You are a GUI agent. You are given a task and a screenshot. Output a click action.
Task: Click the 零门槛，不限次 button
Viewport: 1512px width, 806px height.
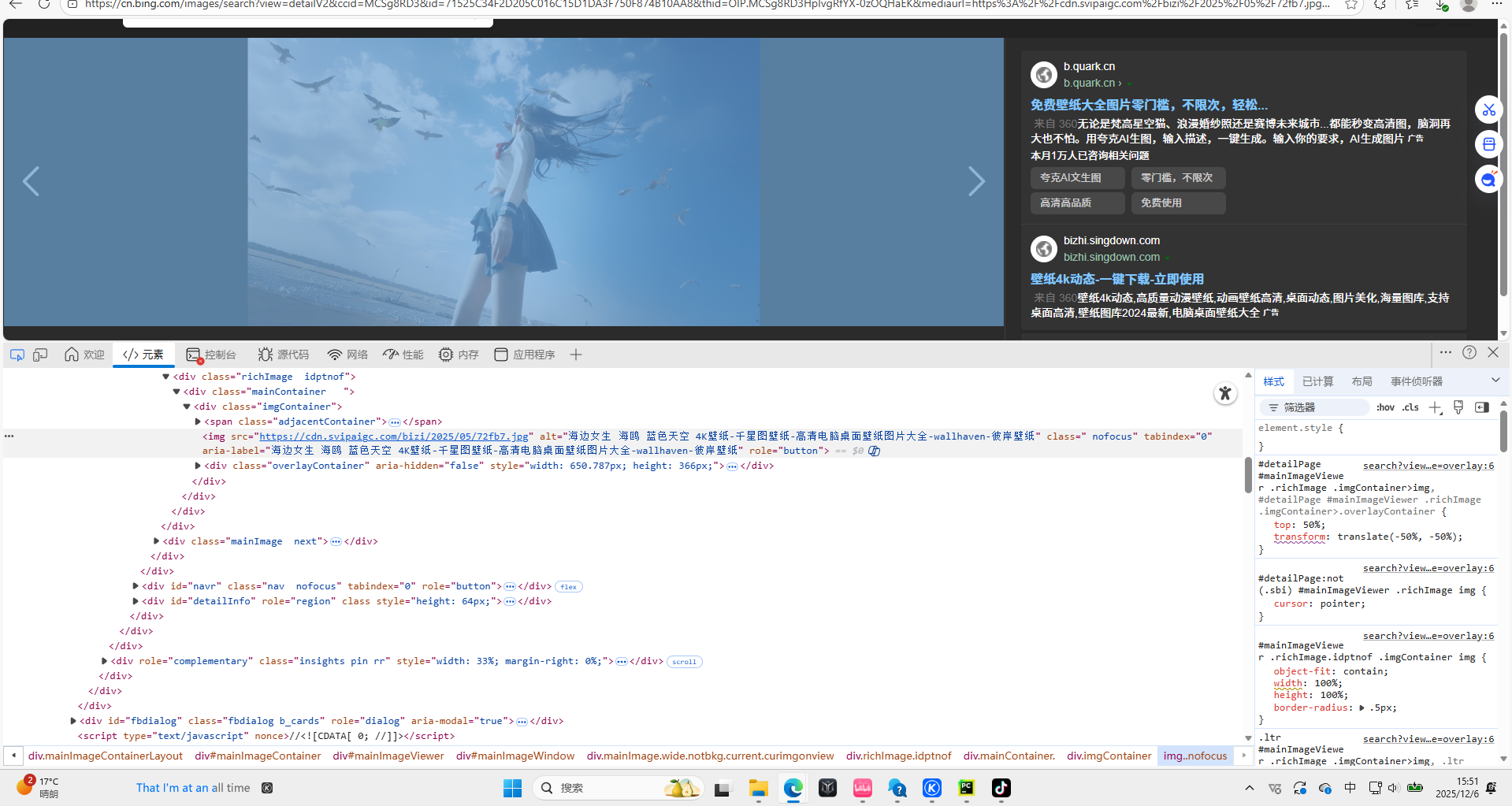pos(1178,178)
